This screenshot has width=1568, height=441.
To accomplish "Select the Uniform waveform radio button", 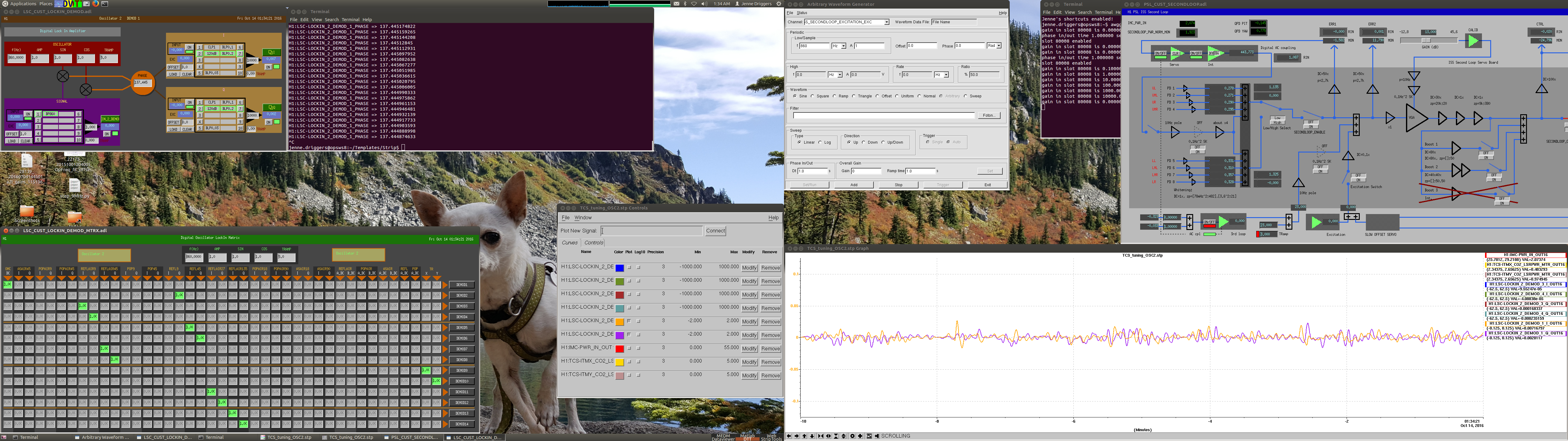I will point(897,96).
